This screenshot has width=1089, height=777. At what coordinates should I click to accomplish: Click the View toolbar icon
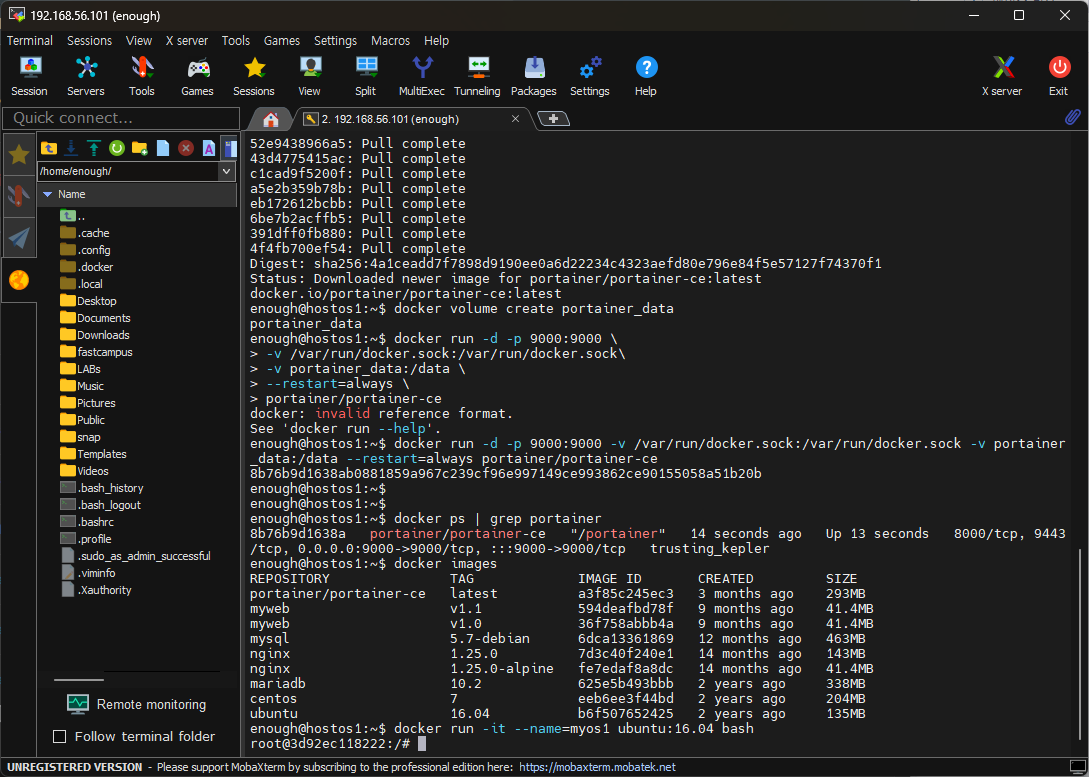(x=310, y=76)
